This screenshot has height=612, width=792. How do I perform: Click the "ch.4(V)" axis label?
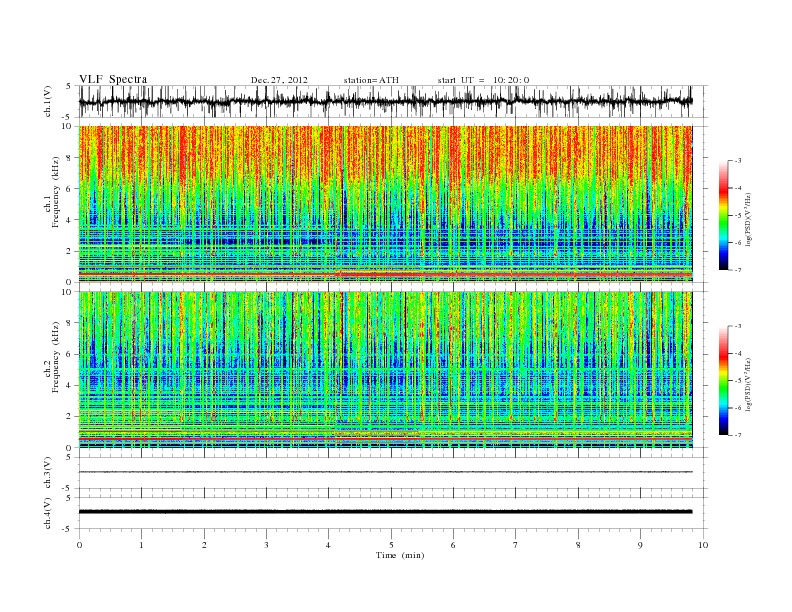[48, 513]
